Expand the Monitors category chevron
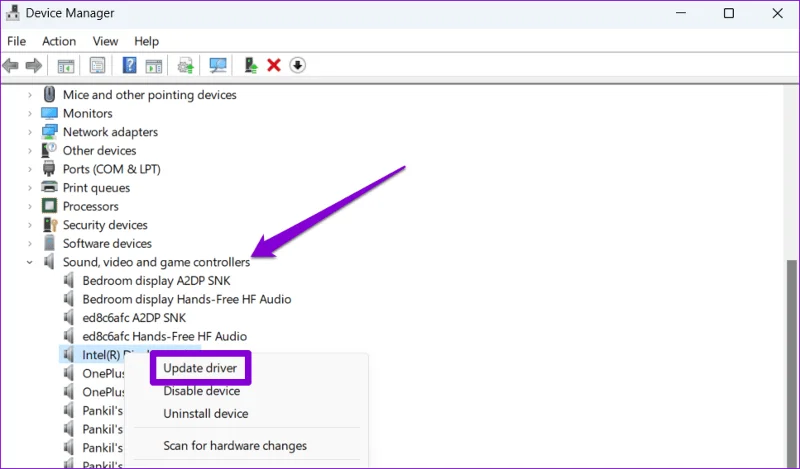Viewport: 800px width, 469px height. [30, 113]
